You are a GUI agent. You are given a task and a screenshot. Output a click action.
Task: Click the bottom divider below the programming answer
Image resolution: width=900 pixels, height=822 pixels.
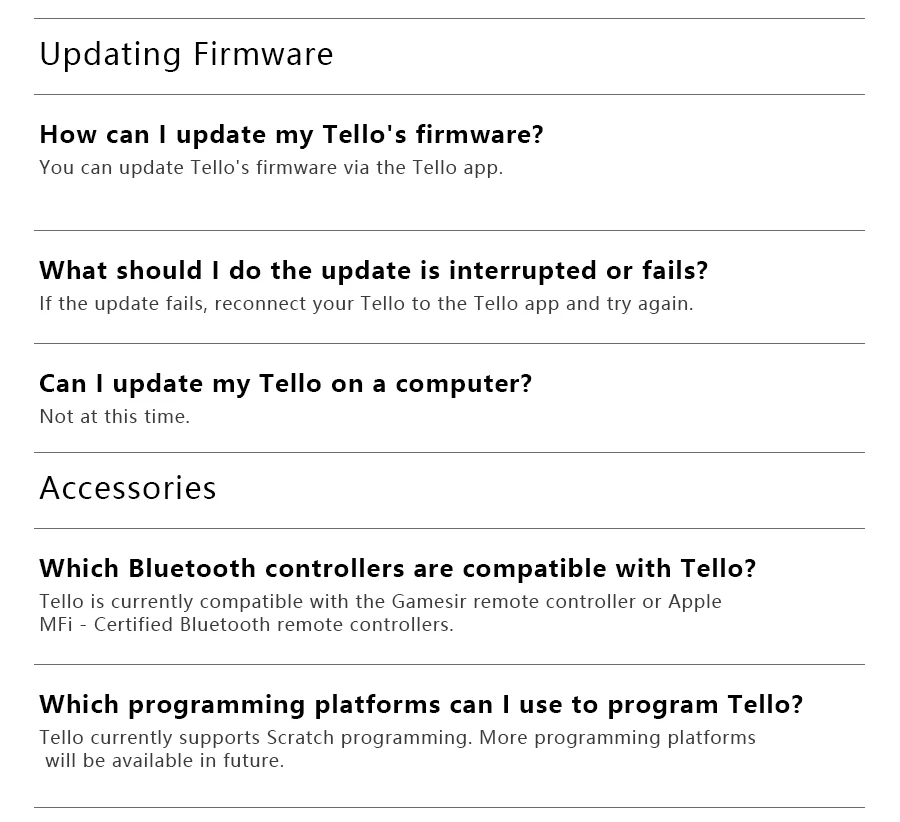pos(449,807)
